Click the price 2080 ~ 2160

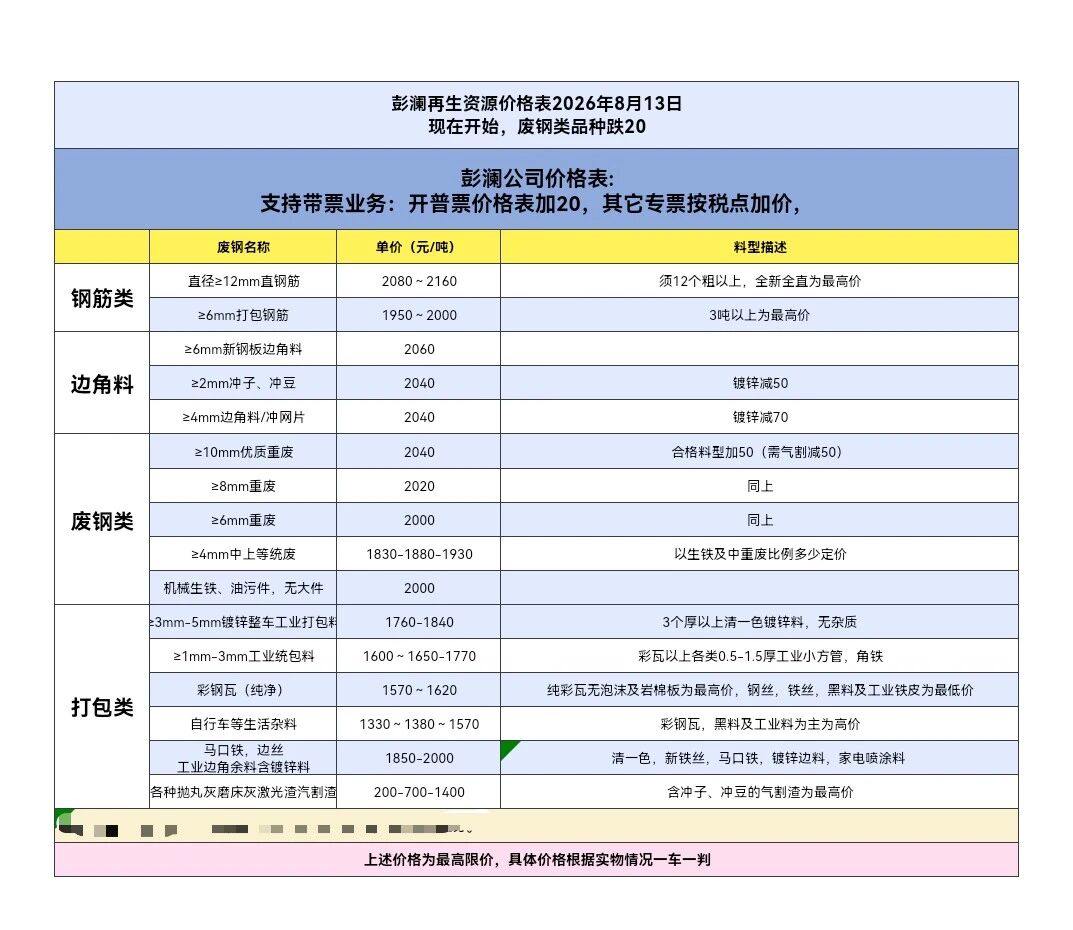coord(418,281)
